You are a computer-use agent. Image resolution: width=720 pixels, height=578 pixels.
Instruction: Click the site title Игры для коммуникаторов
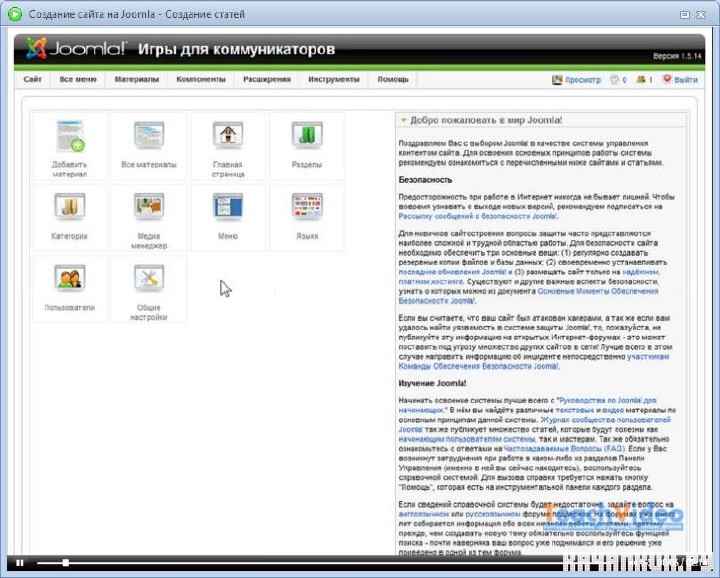tap(236, 49)
